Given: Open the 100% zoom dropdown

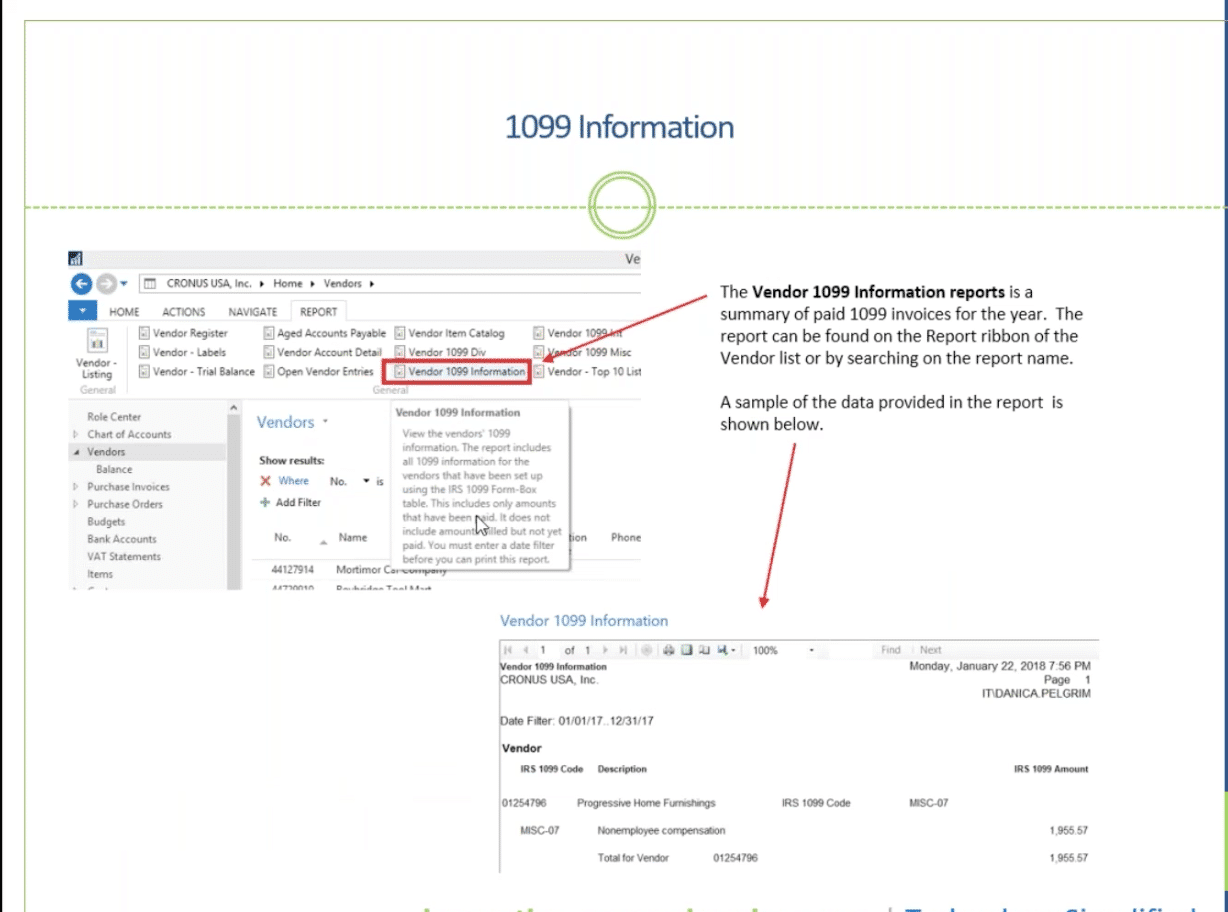Looking at the screenshot, I should 812,650.
